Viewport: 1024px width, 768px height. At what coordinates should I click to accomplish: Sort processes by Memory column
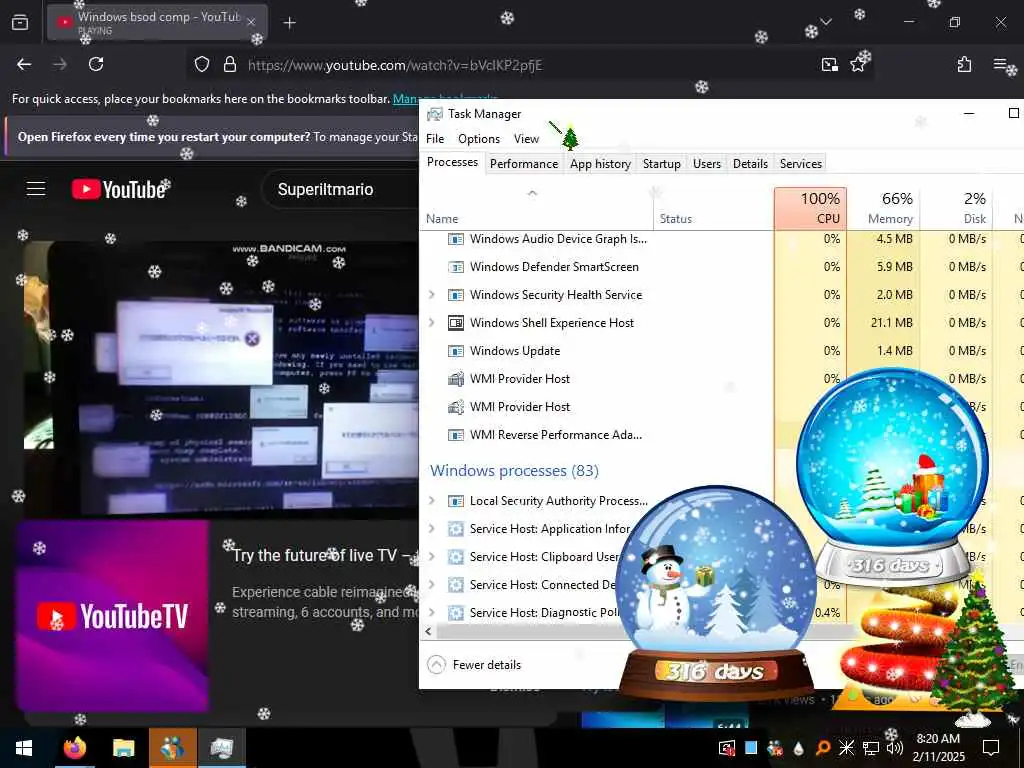pyautogui.click(x=884, y=209)
